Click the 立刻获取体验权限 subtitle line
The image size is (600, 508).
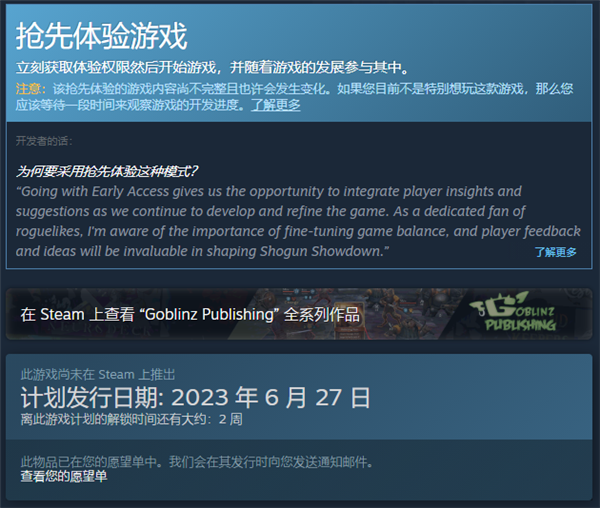(x=213, y=67)
